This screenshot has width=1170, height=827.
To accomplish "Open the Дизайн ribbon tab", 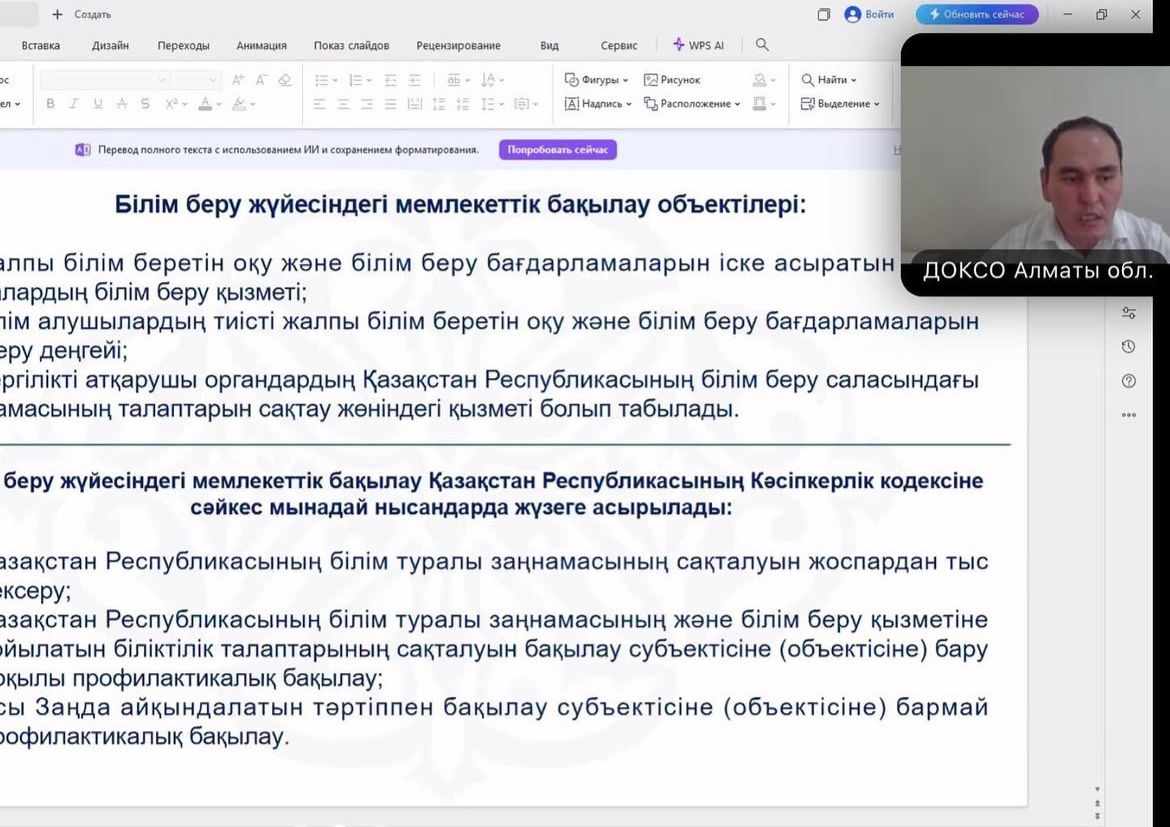I will point(110,45).
